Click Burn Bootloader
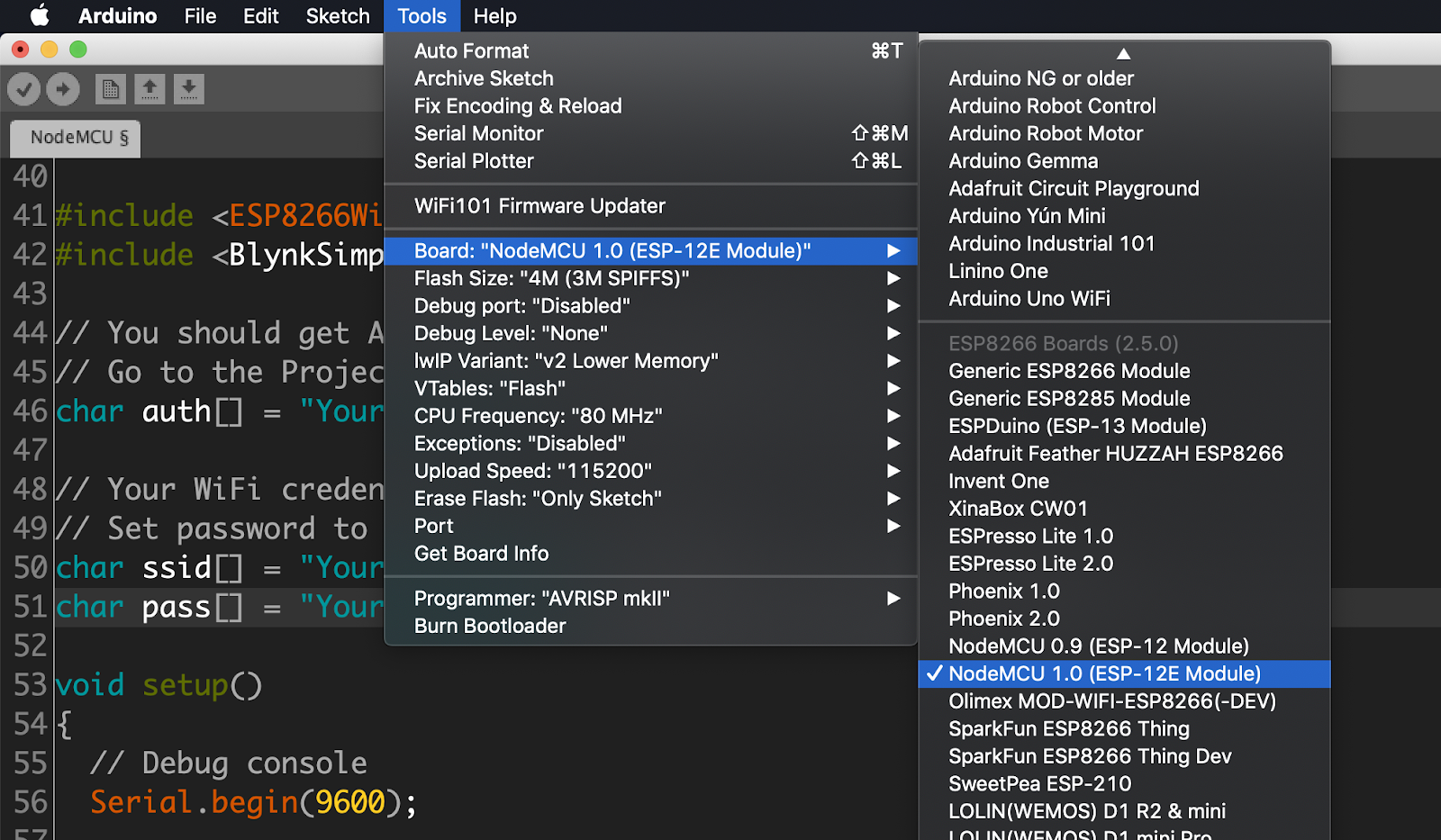This screenshot has height=840, width=1441. coord(650,626)
